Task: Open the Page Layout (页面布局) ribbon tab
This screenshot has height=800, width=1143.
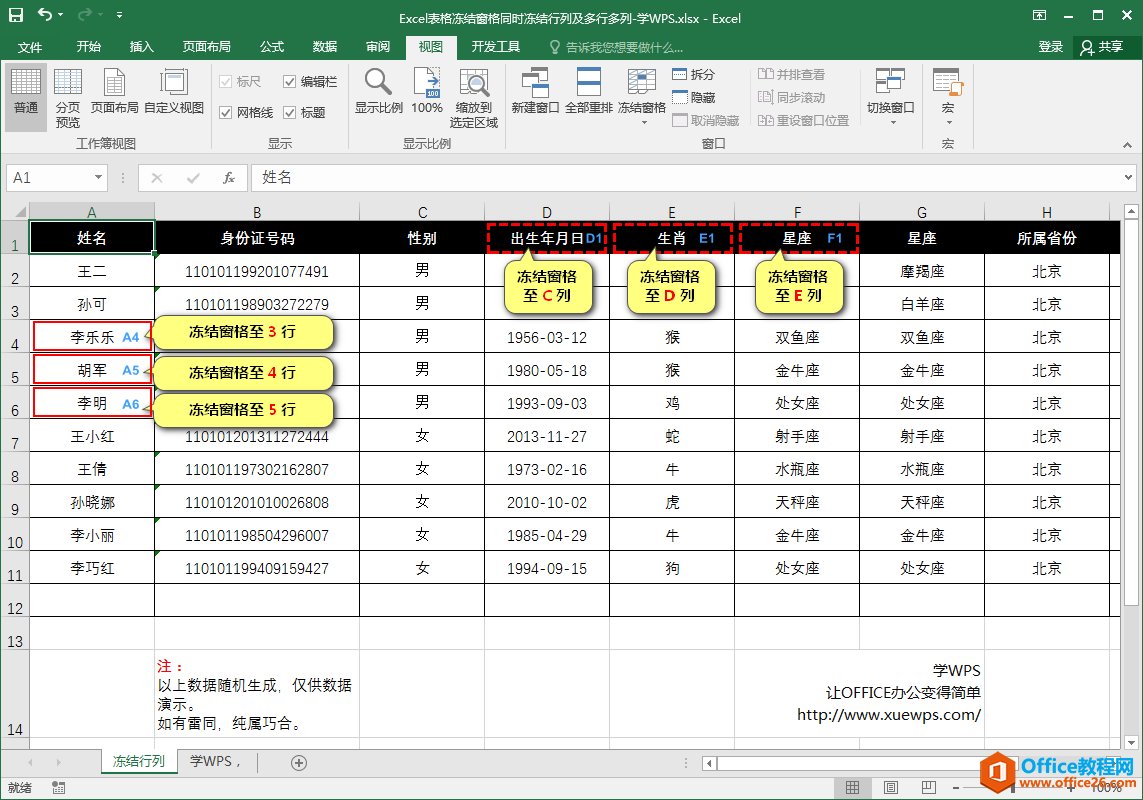Action: 206,47
